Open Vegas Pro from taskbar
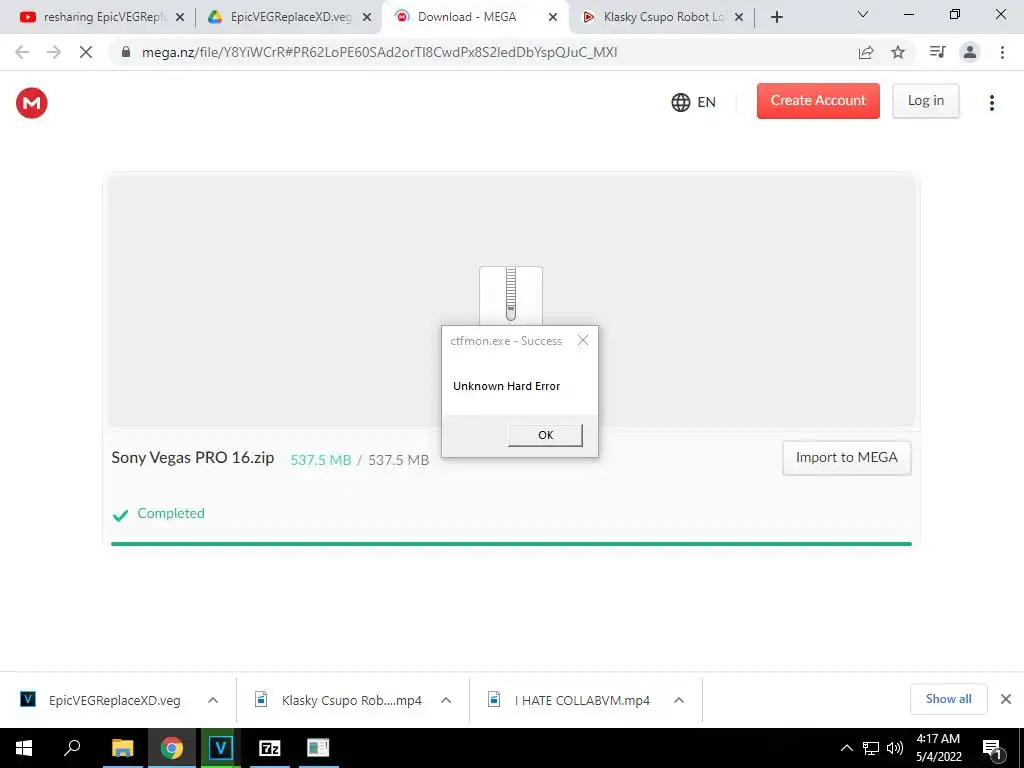This screenshot has height=768, width=1024. click(220, 748)
